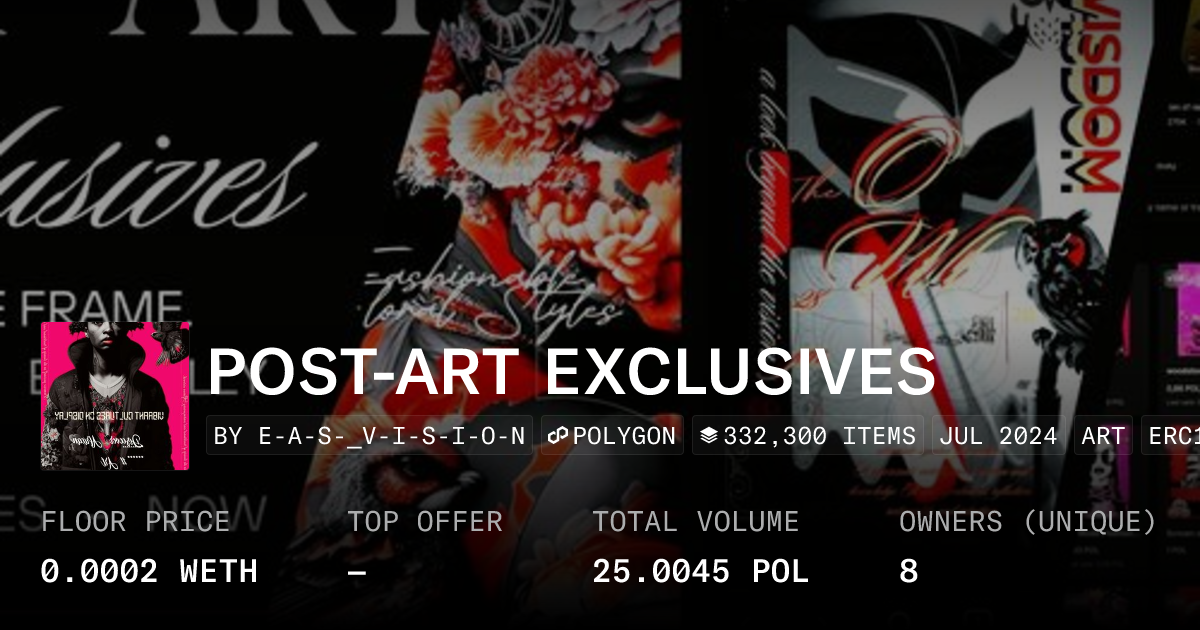Click the TOTAL VOLUME label

tap(696, 522)
